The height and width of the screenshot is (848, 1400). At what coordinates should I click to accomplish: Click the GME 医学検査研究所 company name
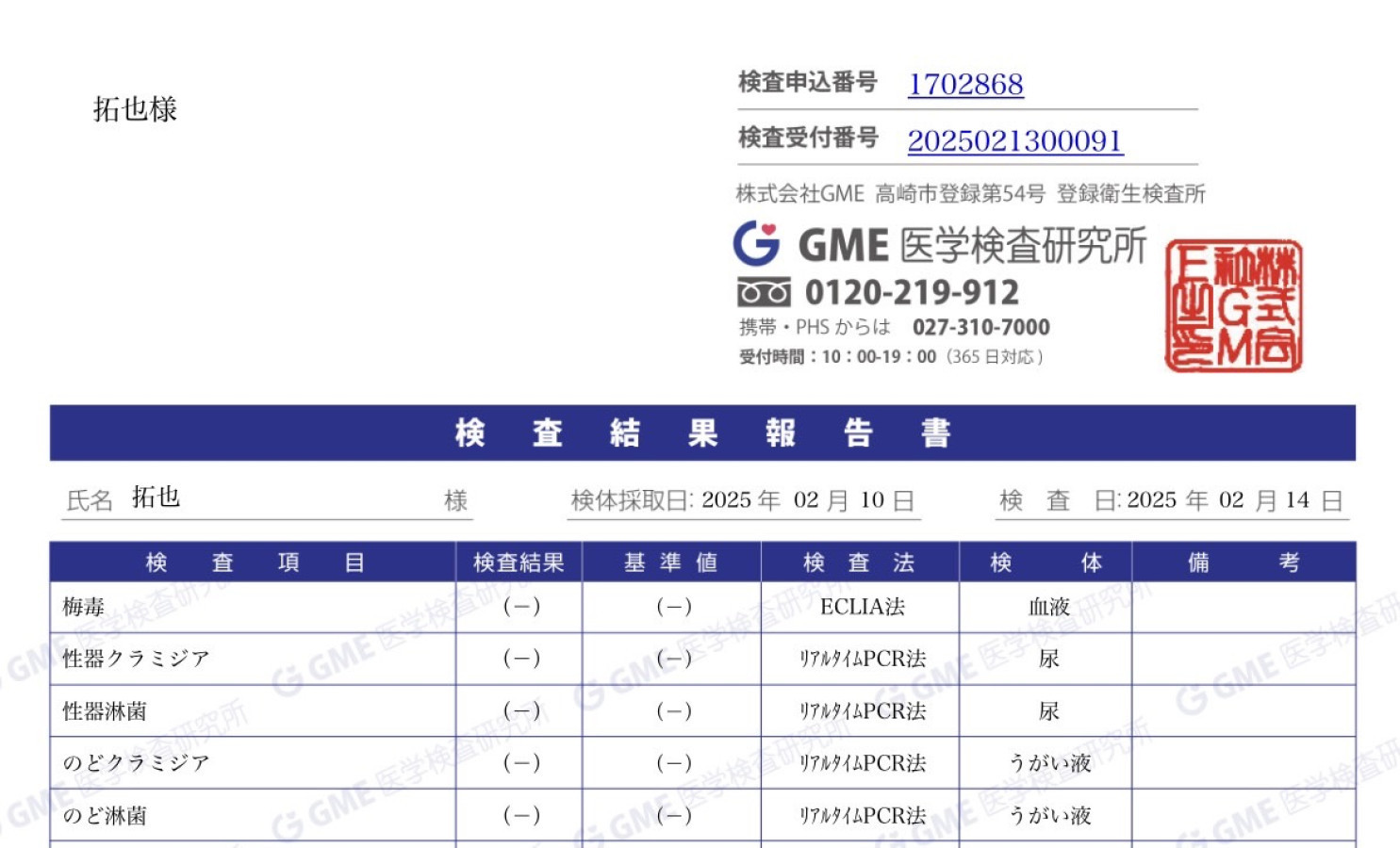(x=972, y=245)
